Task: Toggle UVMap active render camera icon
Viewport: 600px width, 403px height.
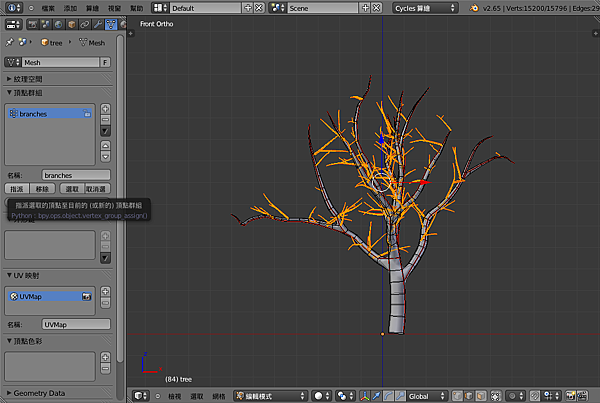Action: [x=86, y=296]
